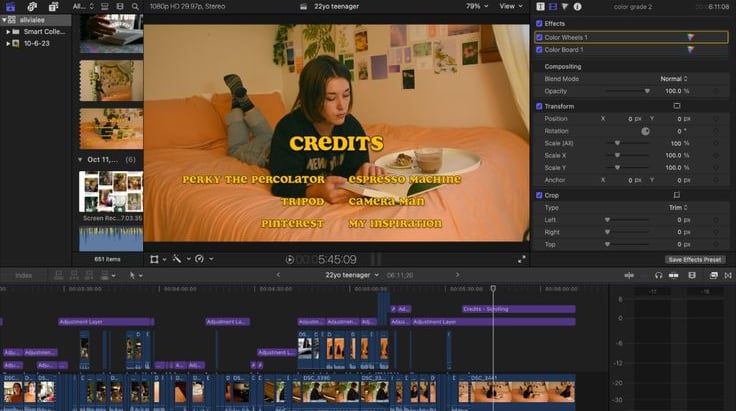736x411 pixels.
Task: Show the Effects browser icon
Action: click(x=713, y=275)
